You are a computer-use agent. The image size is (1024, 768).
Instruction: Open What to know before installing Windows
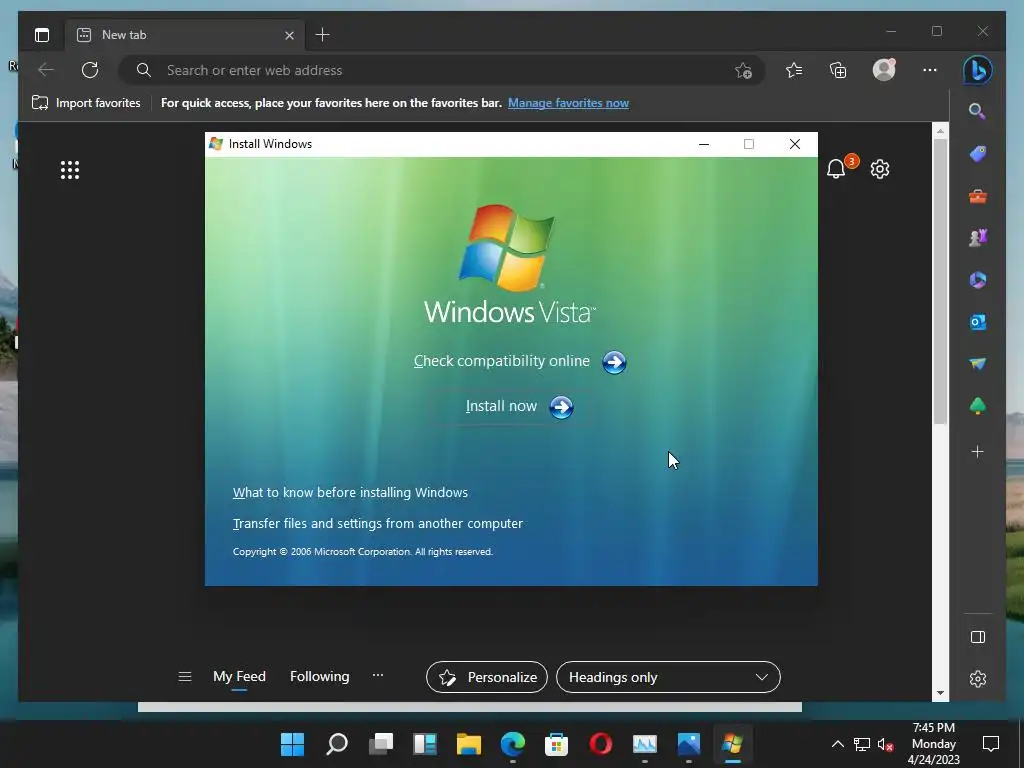point(350,492)
